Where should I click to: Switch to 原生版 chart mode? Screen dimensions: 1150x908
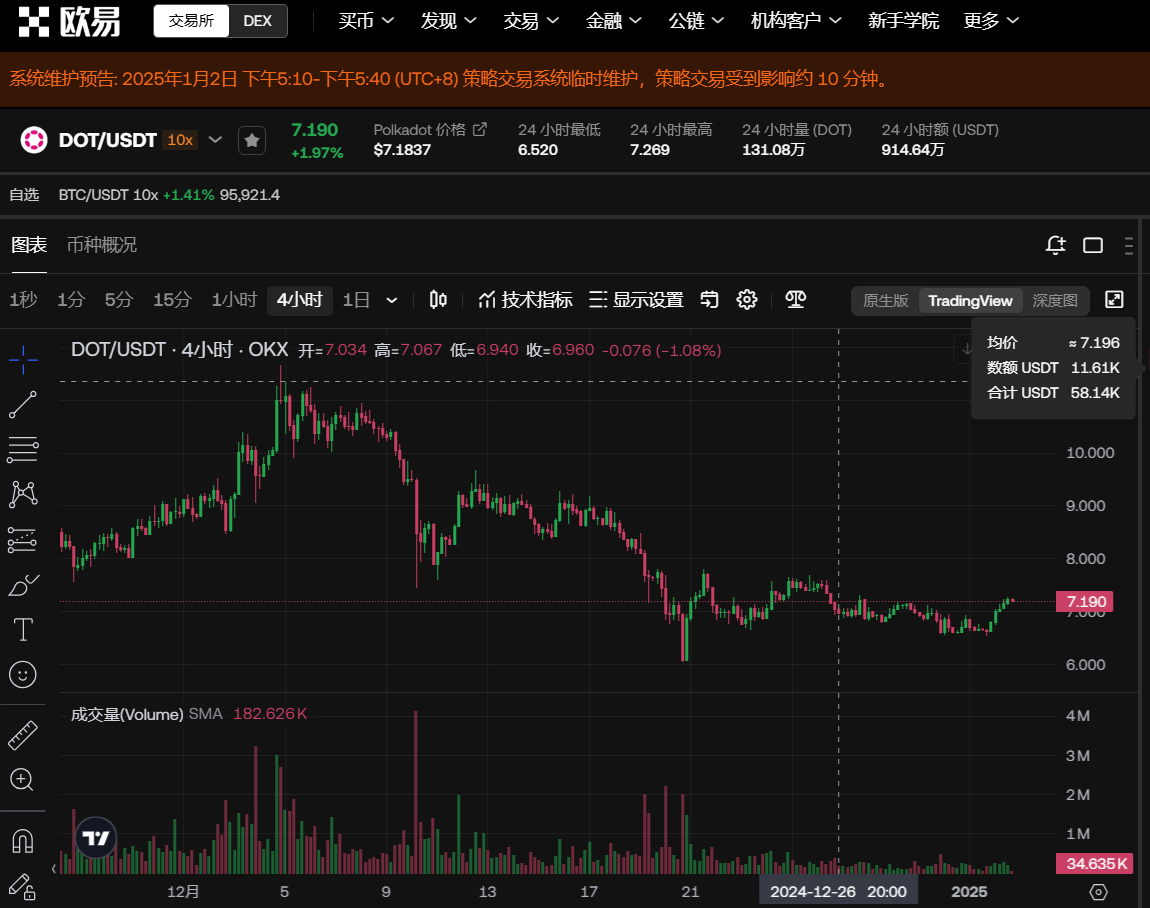tap(885, 301)
